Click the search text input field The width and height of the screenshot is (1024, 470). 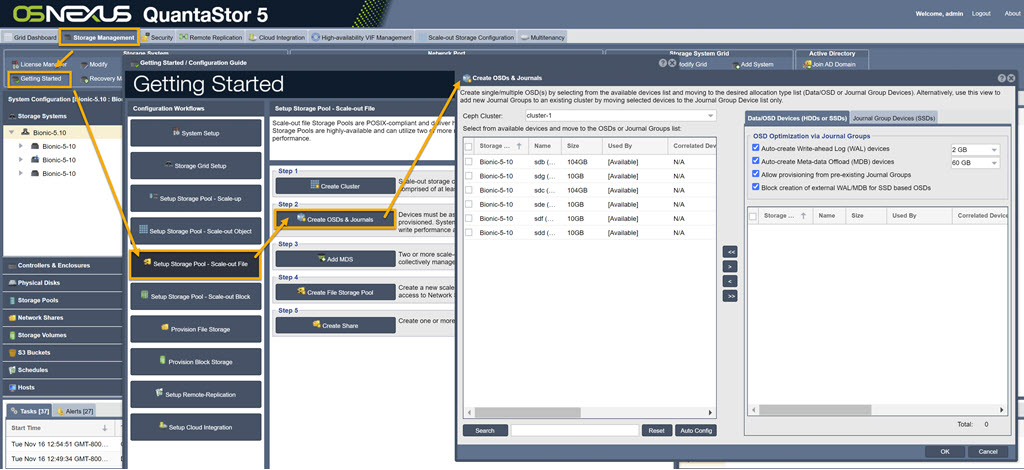tap(575, 431)
